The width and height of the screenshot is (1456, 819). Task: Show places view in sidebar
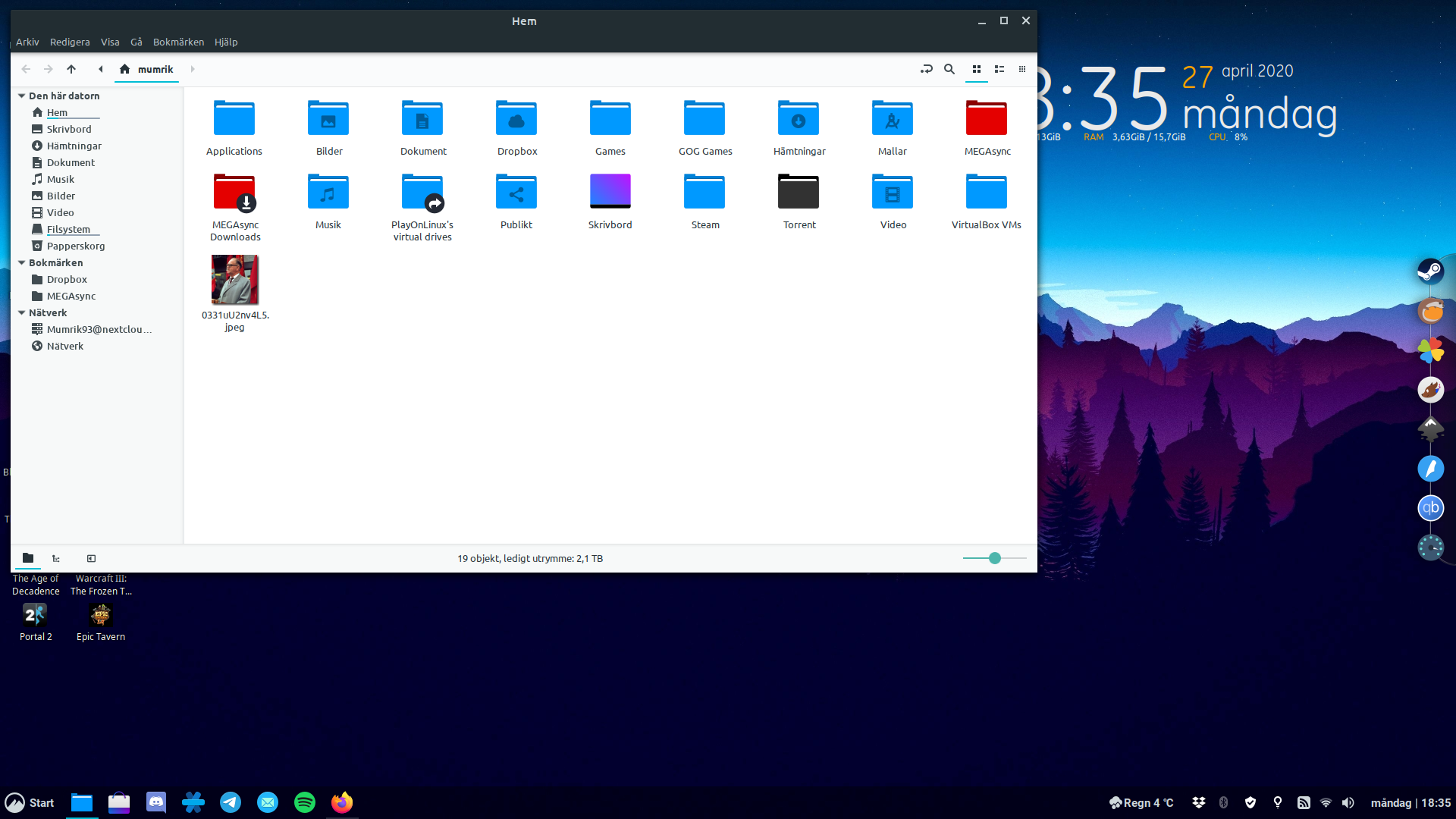(x=28, y=558)
